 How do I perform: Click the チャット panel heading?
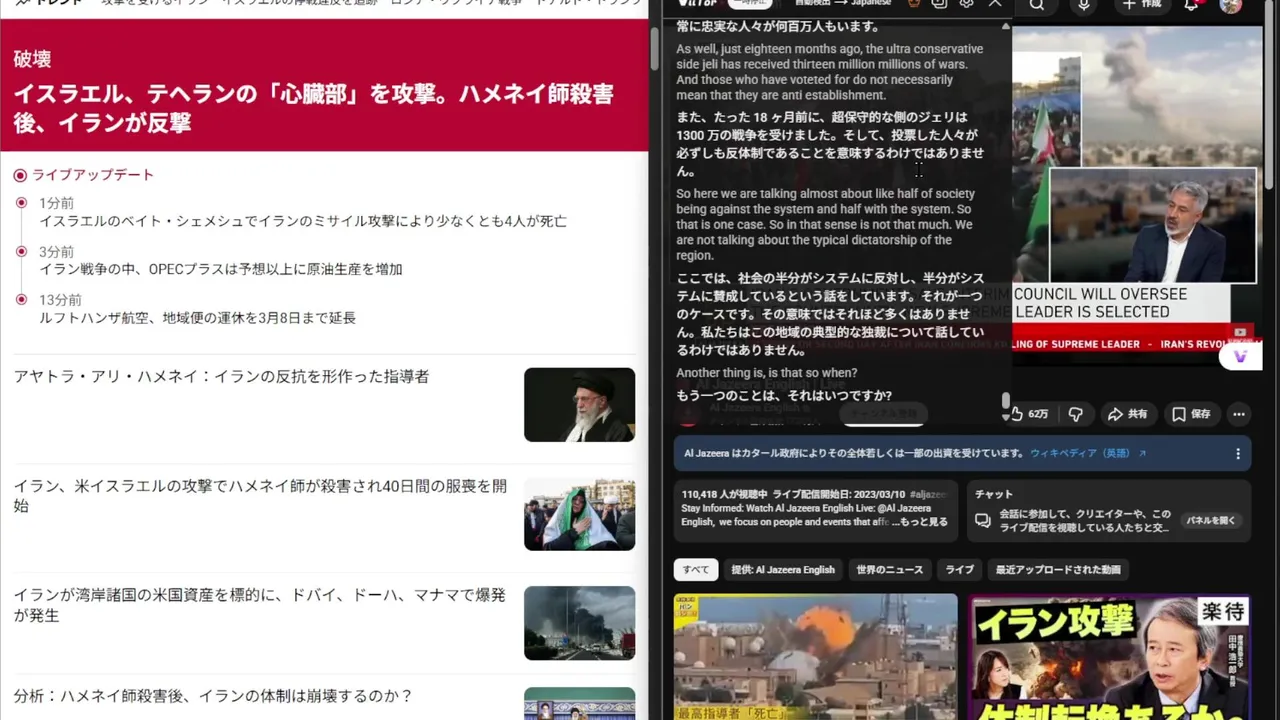(993, 494)
